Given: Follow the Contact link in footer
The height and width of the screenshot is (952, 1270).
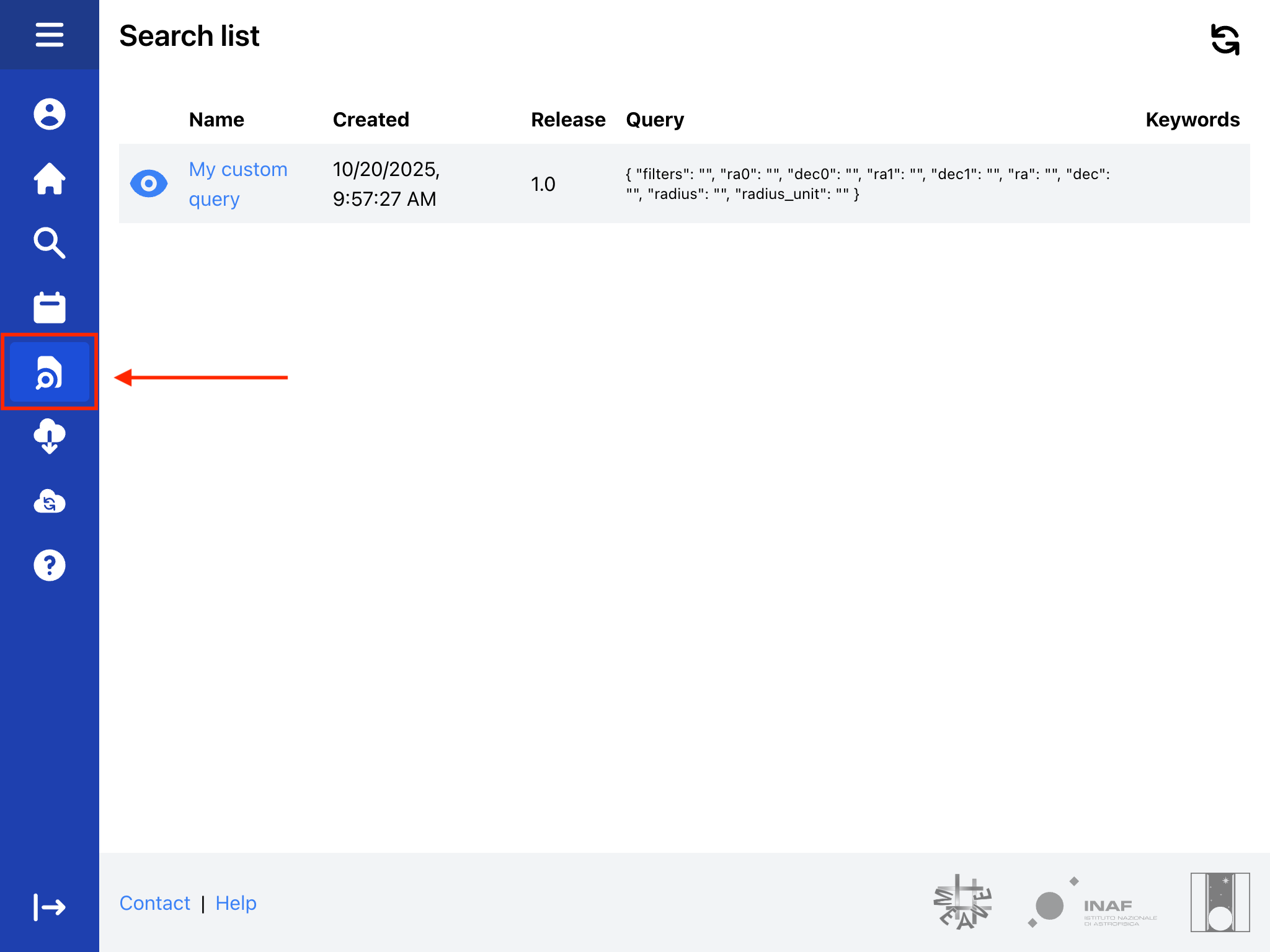Looking at the screenshot, I should (154, 903).
